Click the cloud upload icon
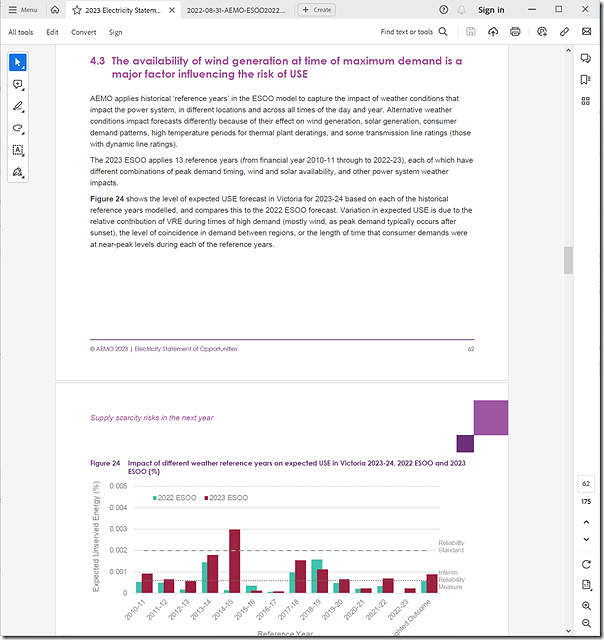Image resolution: width=604 pixels, height=640 pixels. [x=493, y=31]
